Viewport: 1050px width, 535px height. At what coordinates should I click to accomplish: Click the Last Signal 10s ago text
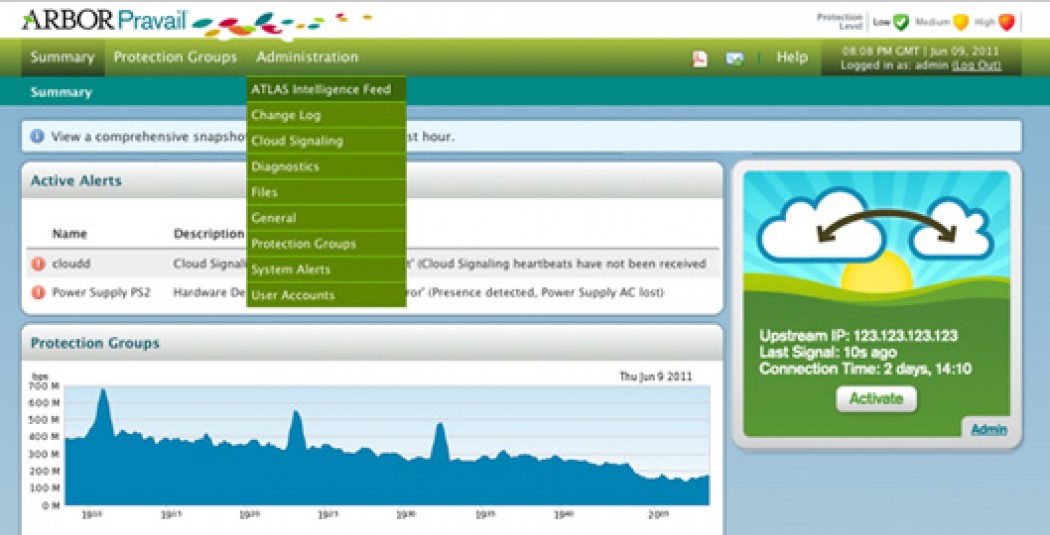pyautogui.click(x=828, y=353)
